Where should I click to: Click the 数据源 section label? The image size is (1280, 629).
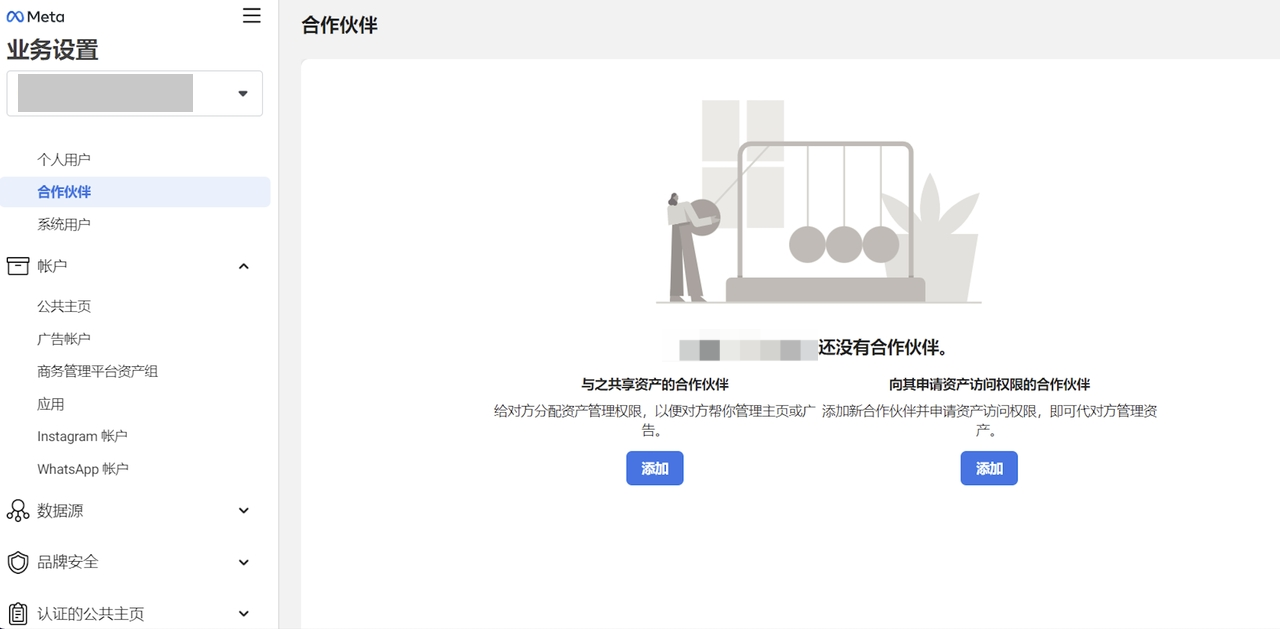pyautogui.click(x=60, y=511)
